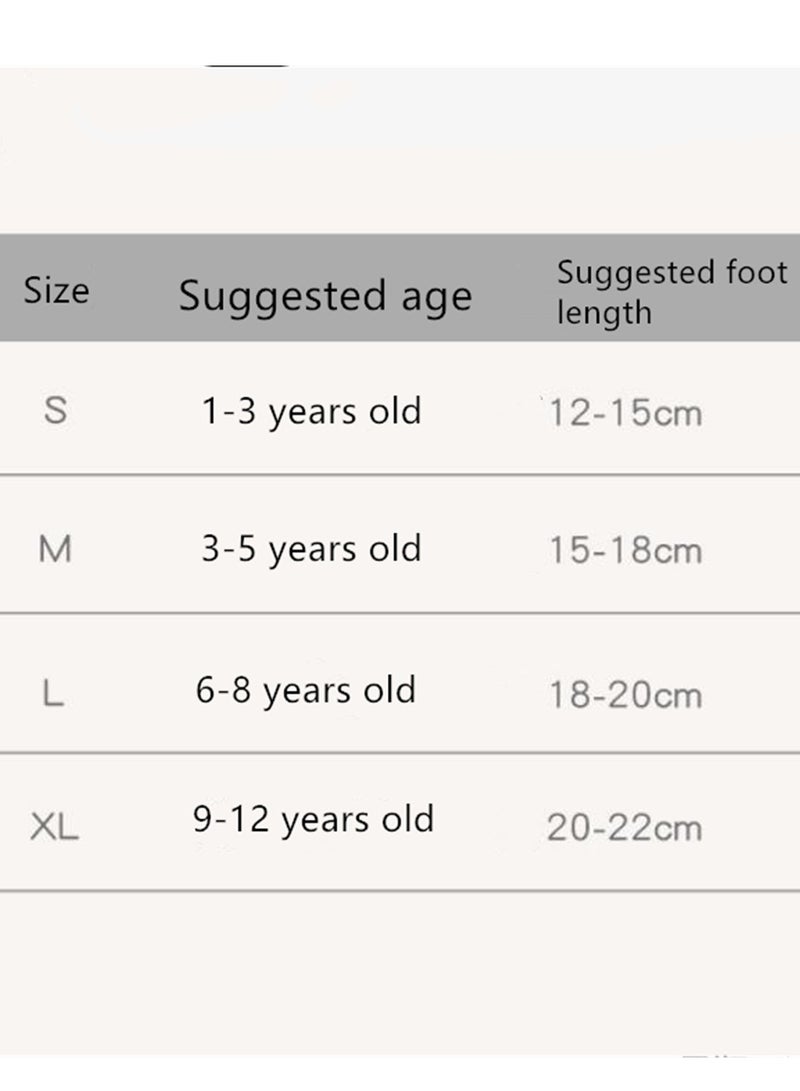Click the 9-12 years old cell
The width and height of the screenshot is (800, 1091).
point(314,820)
